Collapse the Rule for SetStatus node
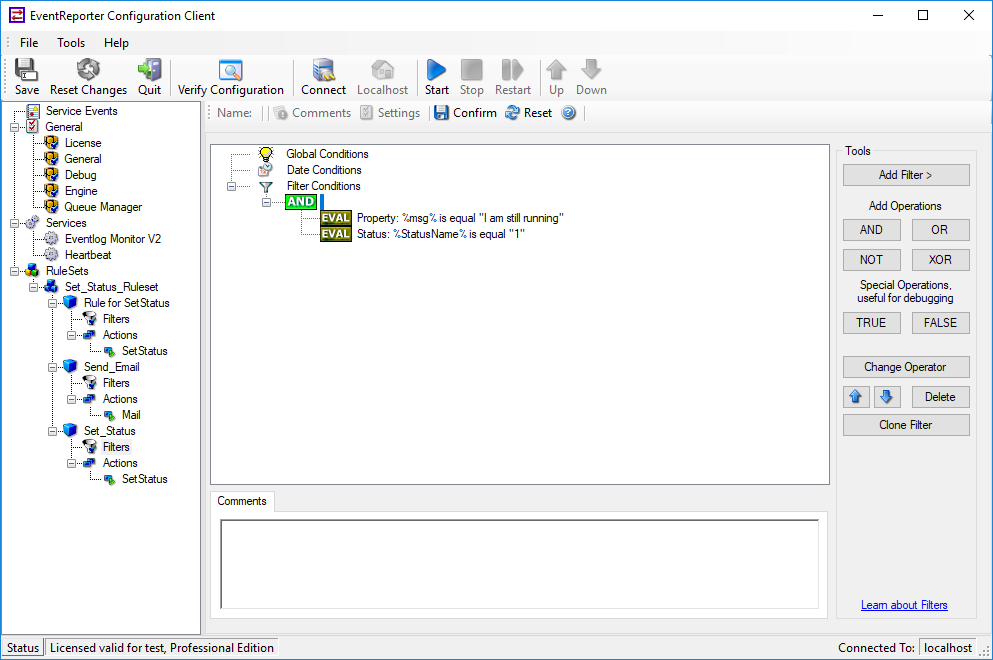This screenshot has height=660, width=993. click(x=53, y=303)
